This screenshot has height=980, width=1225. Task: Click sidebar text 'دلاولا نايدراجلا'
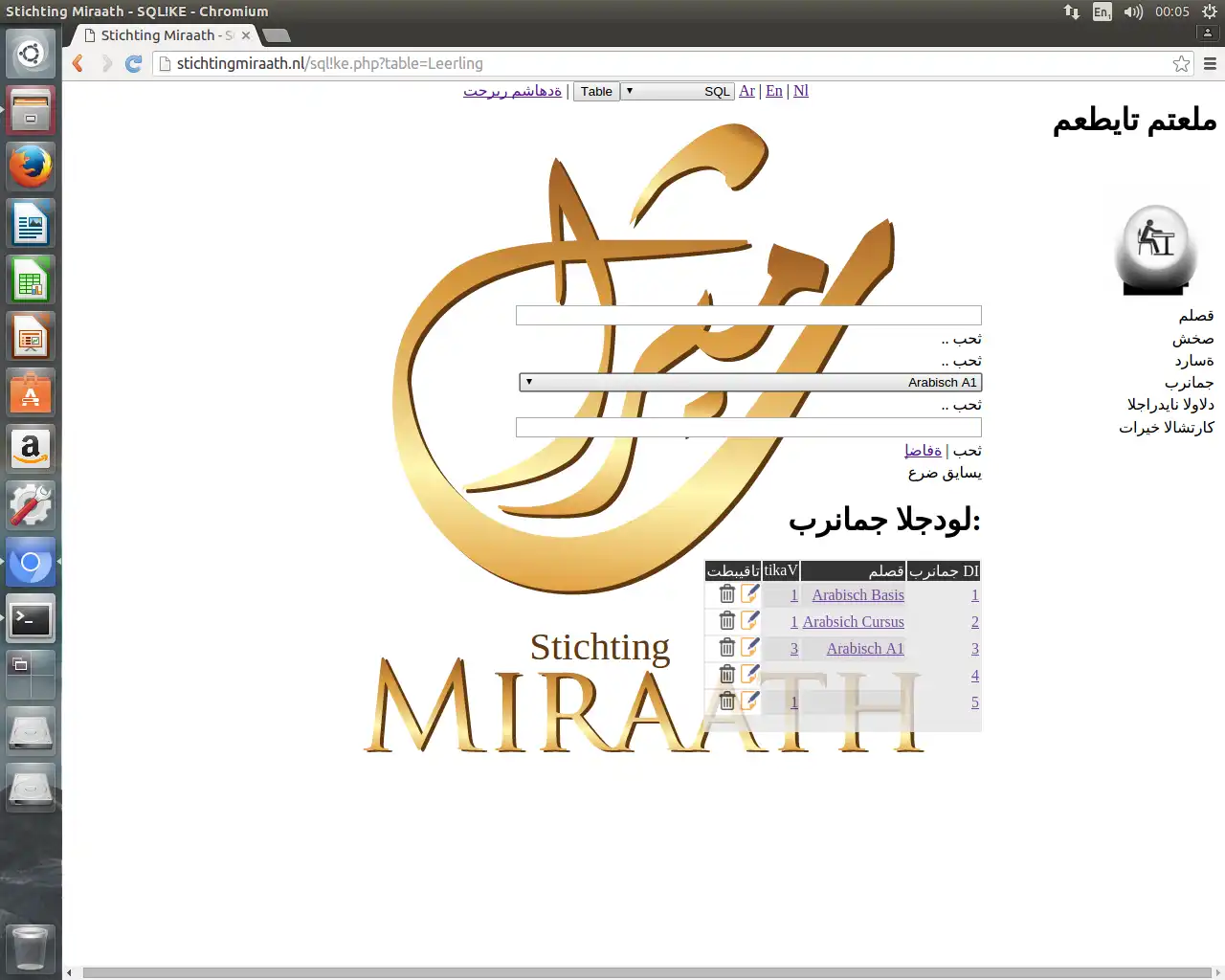coord(1170,405)
